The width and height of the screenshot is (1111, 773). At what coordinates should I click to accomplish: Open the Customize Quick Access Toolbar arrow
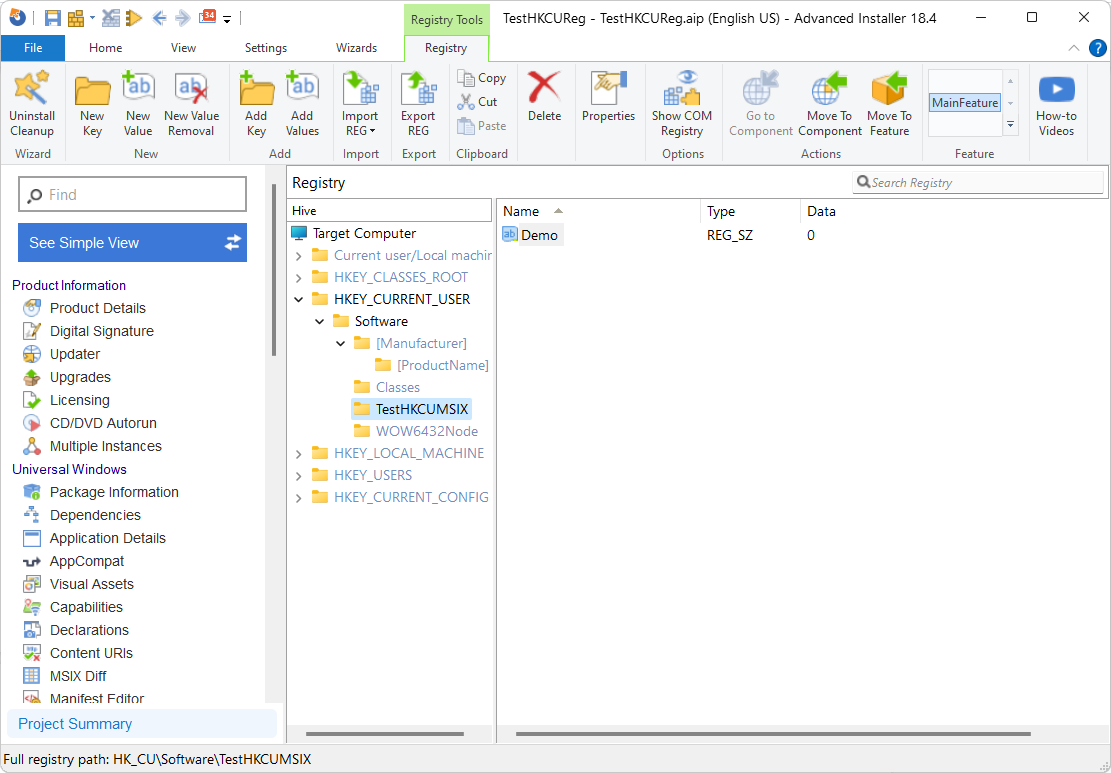[x=227, y=19]
